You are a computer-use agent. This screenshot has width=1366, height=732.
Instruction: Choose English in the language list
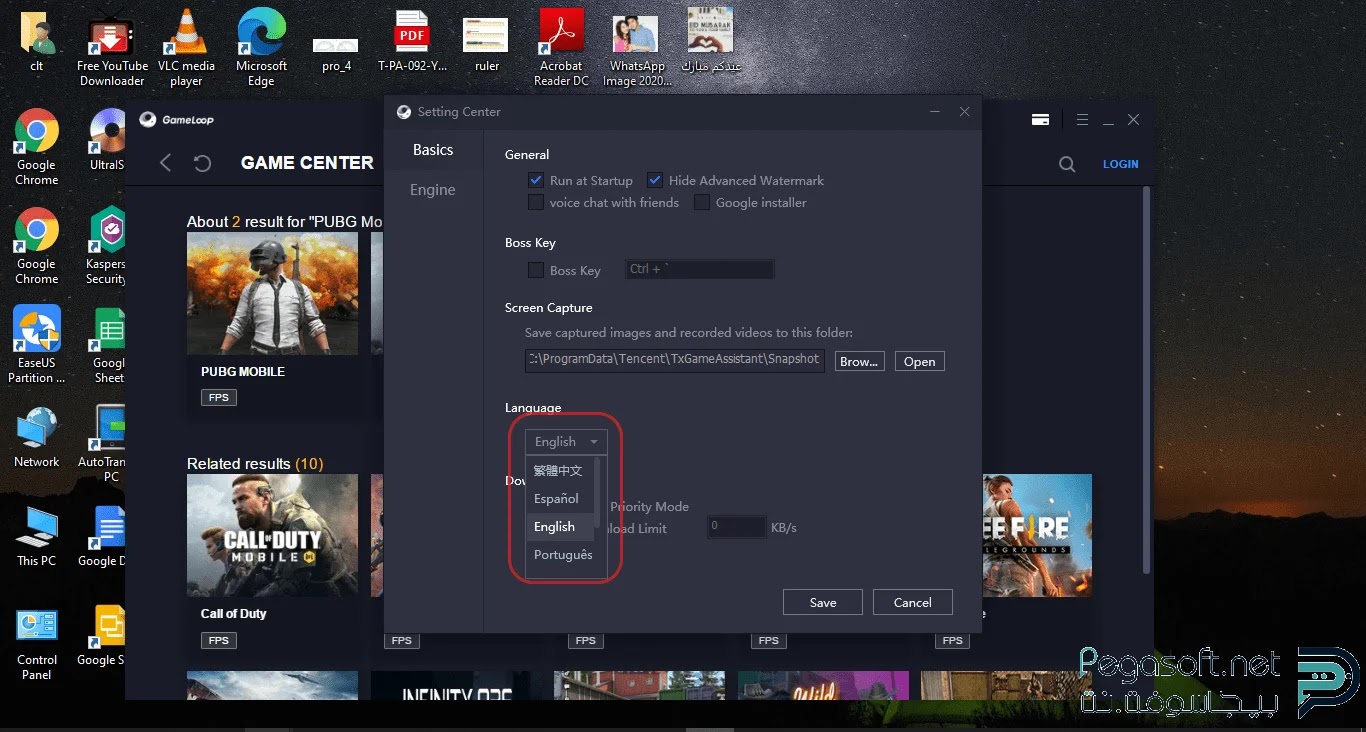[x=558, y=526]
